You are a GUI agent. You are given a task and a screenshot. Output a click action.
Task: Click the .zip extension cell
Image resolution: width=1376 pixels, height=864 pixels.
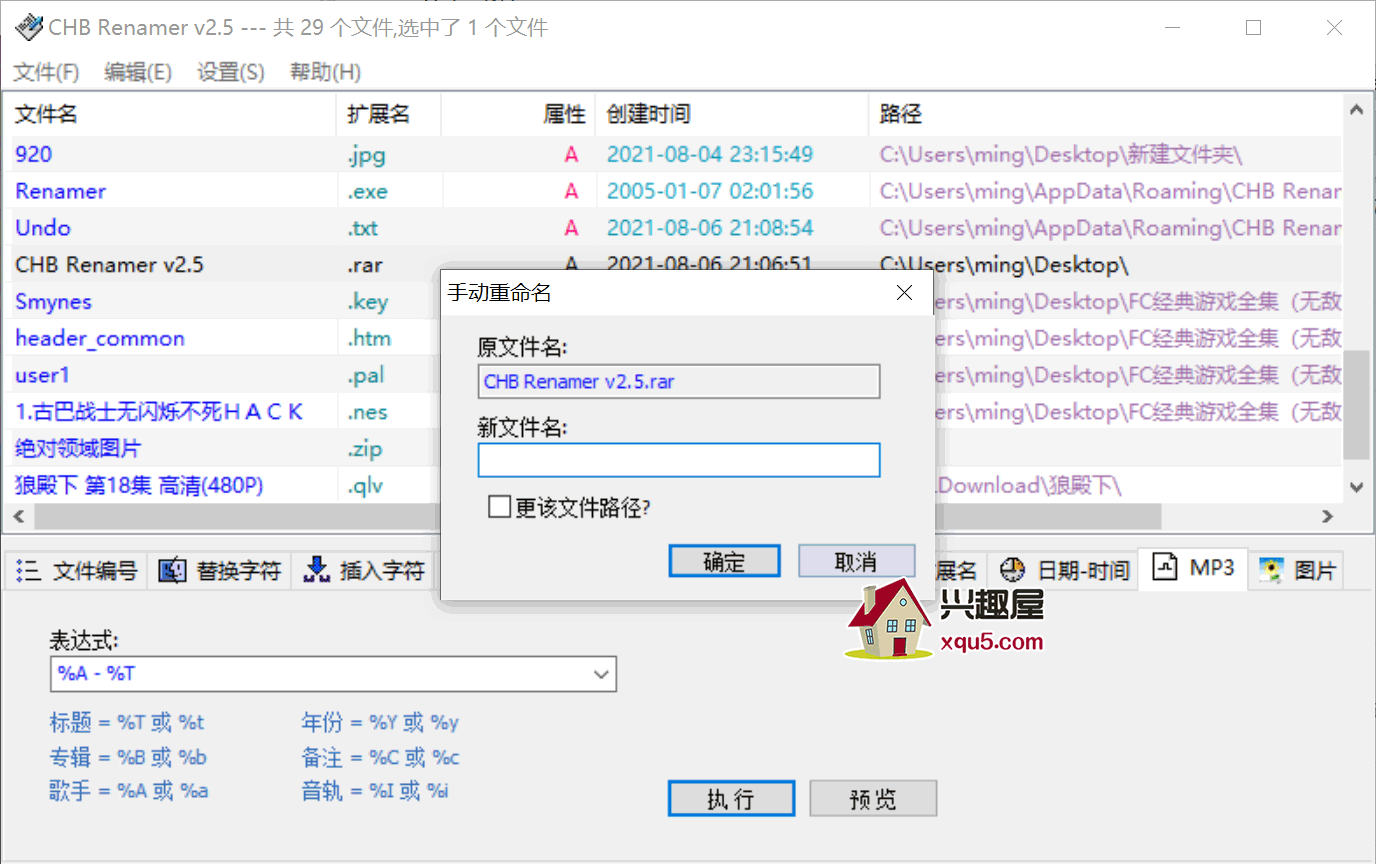364,449
